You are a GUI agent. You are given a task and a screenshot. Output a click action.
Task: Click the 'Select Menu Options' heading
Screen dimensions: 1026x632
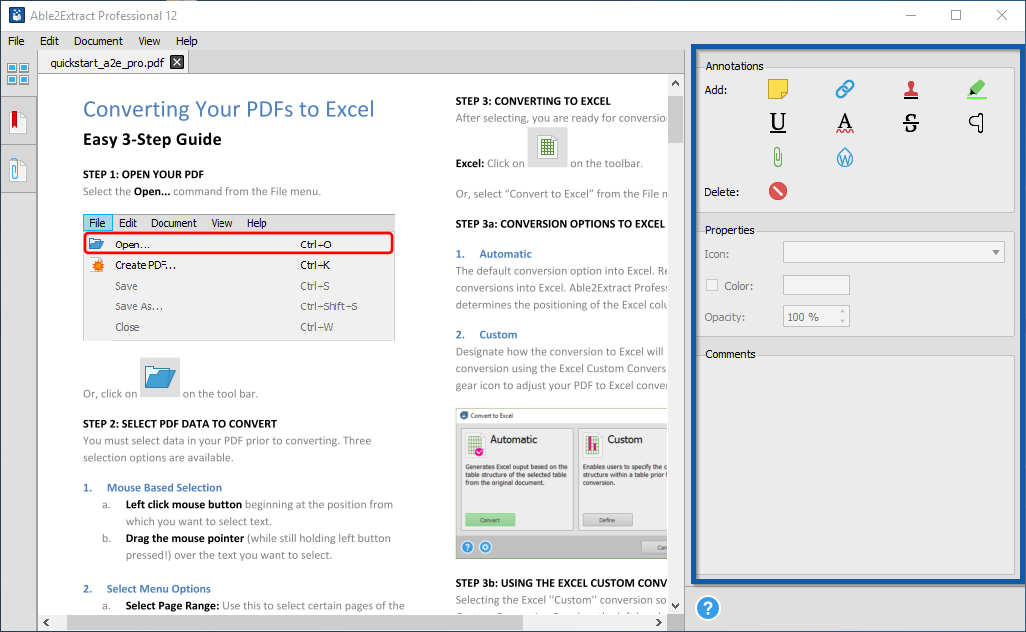pos(158,589)
